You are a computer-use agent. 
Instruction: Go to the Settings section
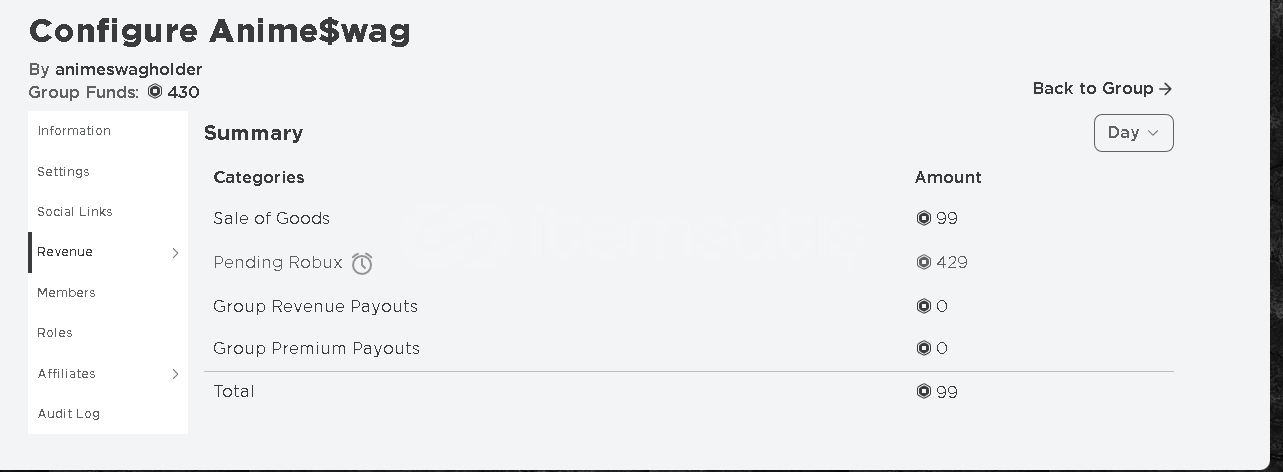63,172
